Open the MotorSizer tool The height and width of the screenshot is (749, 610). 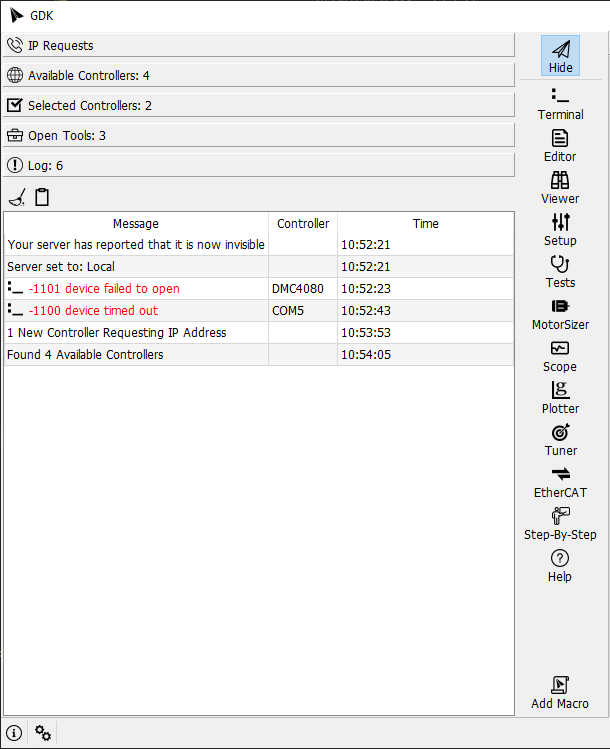560,314
